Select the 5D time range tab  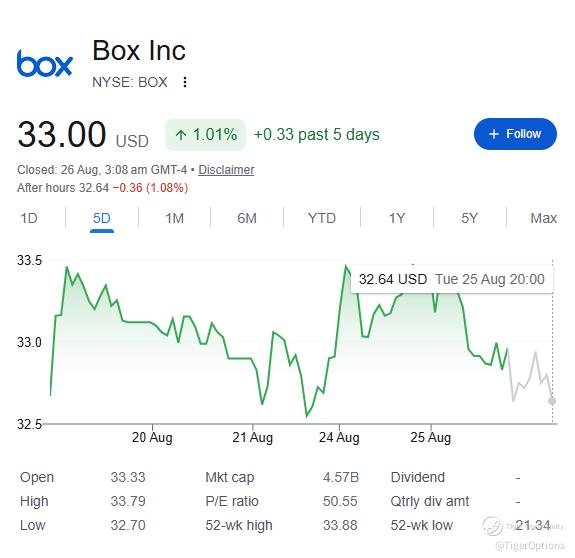point(102,219)
